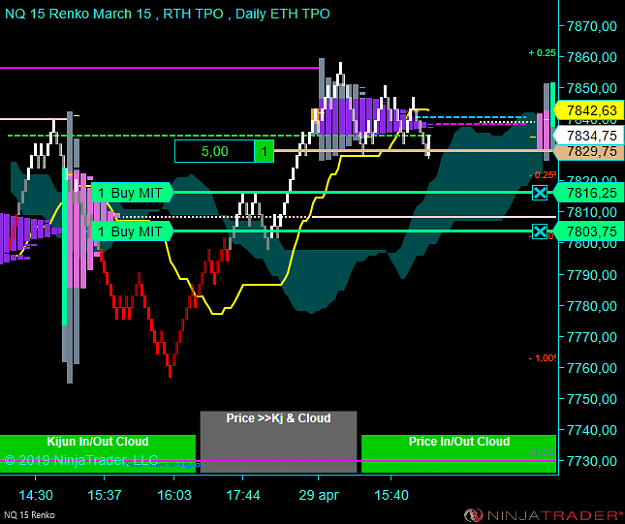Click the Price In/Out Cloud indicator panel
The height and width of the screenshot is (524, 625).
[x=458, y=453]
